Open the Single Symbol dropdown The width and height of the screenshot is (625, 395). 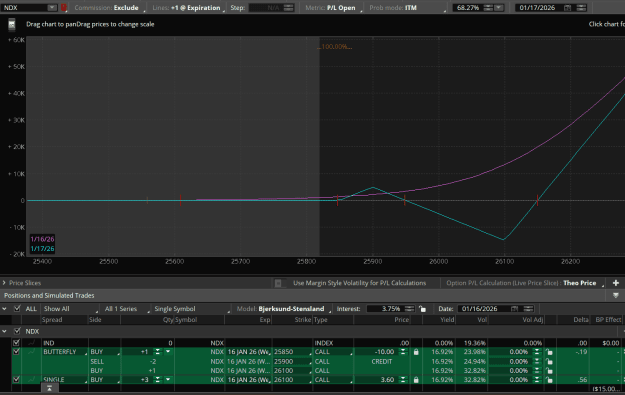(192, 309)
